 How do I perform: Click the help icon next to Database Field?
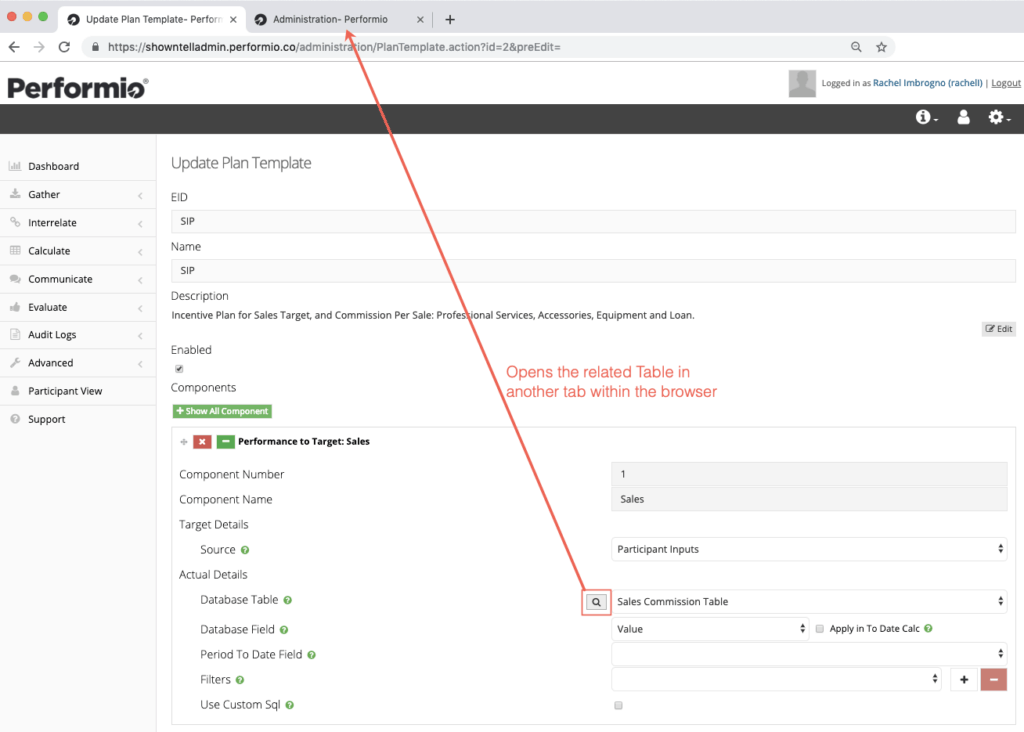(284, 630)
